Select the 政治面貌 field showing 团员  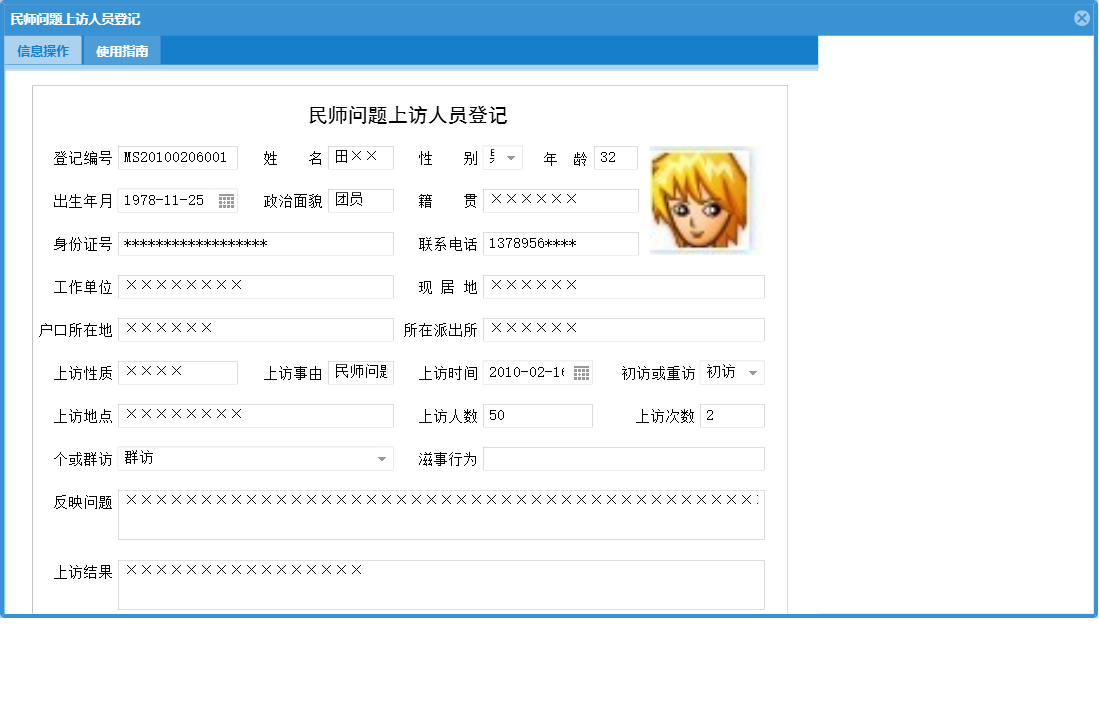point(360,200)
